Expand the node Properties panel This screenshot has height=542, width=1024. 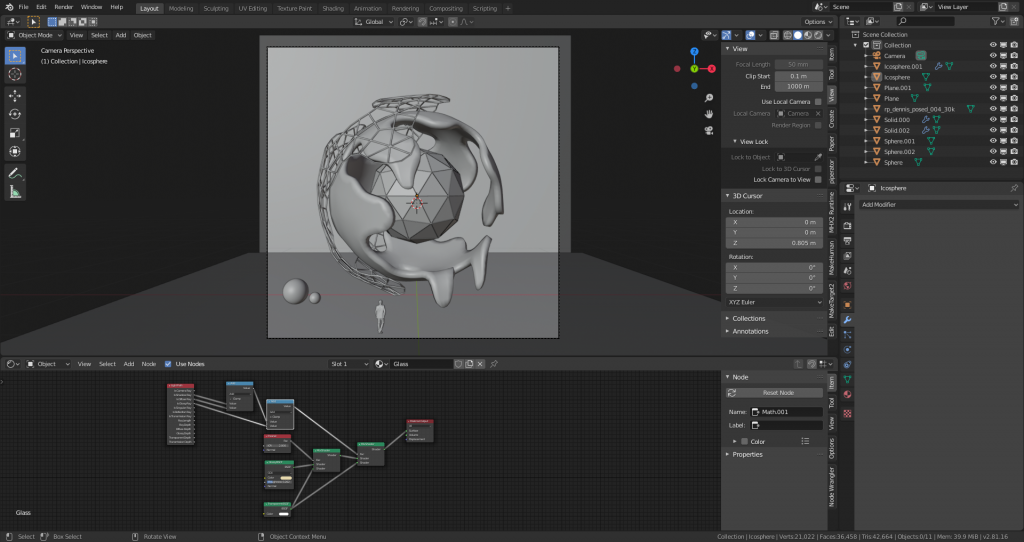[747, 454]
